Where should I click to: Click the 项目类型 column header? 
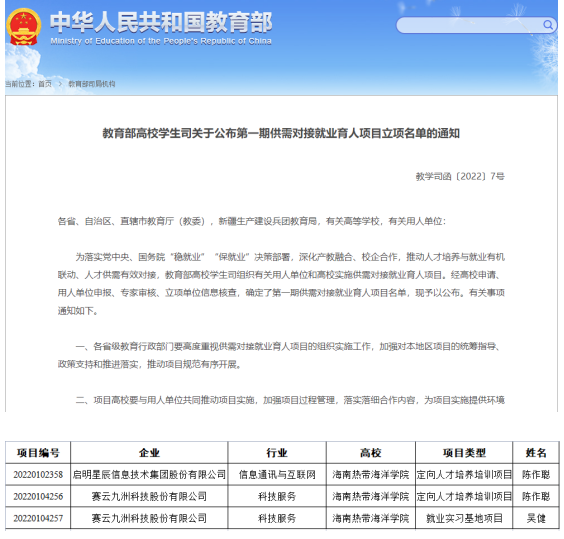(464, 453)
